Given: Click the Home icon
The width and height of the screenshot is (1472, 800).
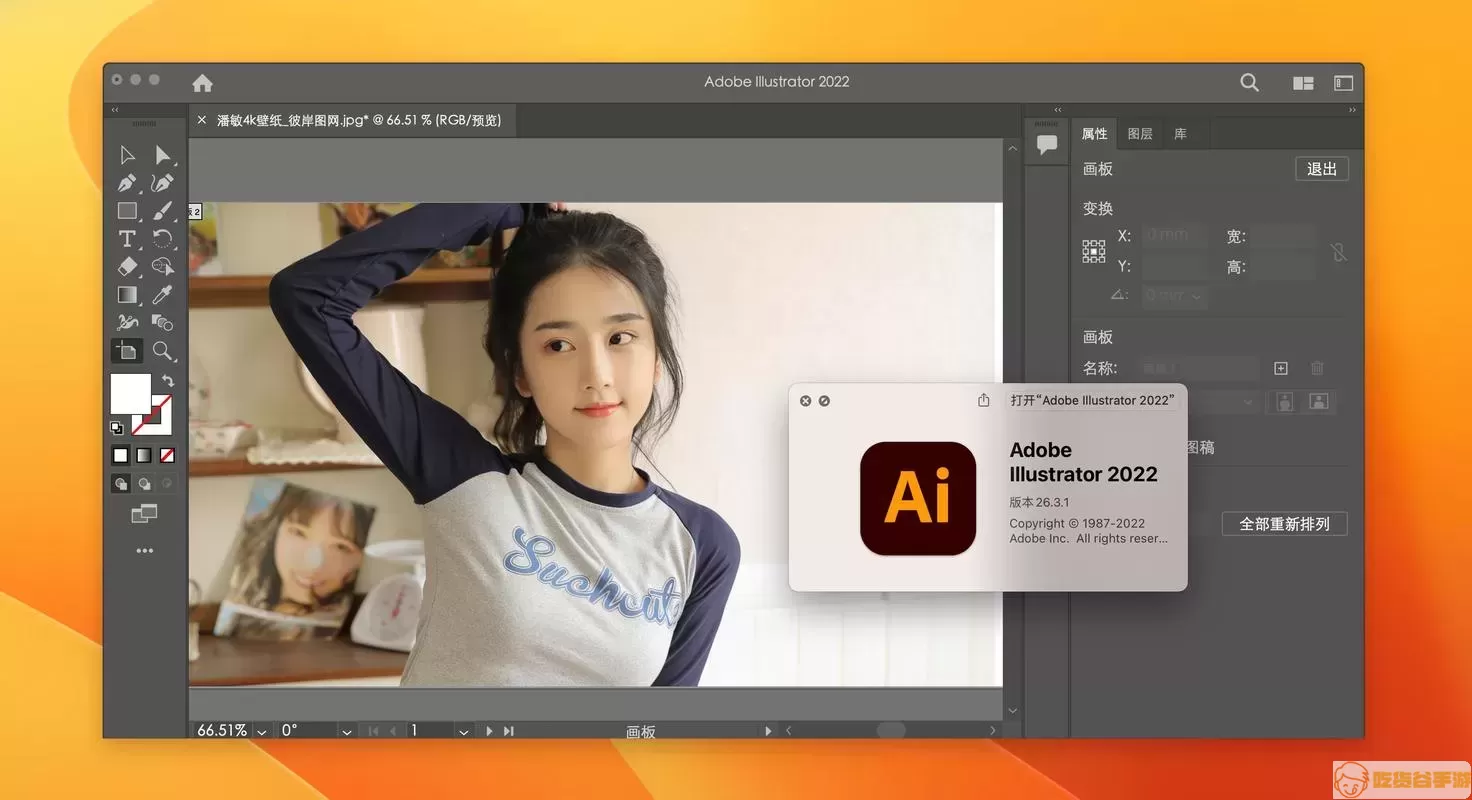Looking at the screenshot, I should coord(202,83).
